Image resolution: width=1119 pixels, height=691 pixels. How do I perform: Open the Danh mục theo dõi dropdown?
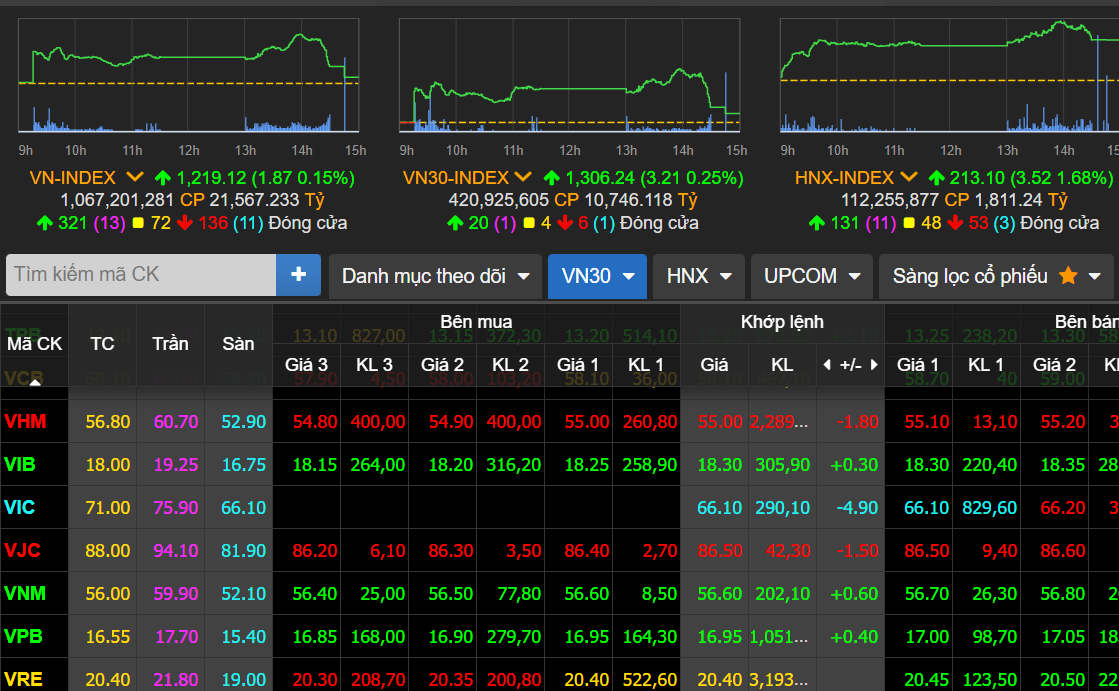[435, 276]
